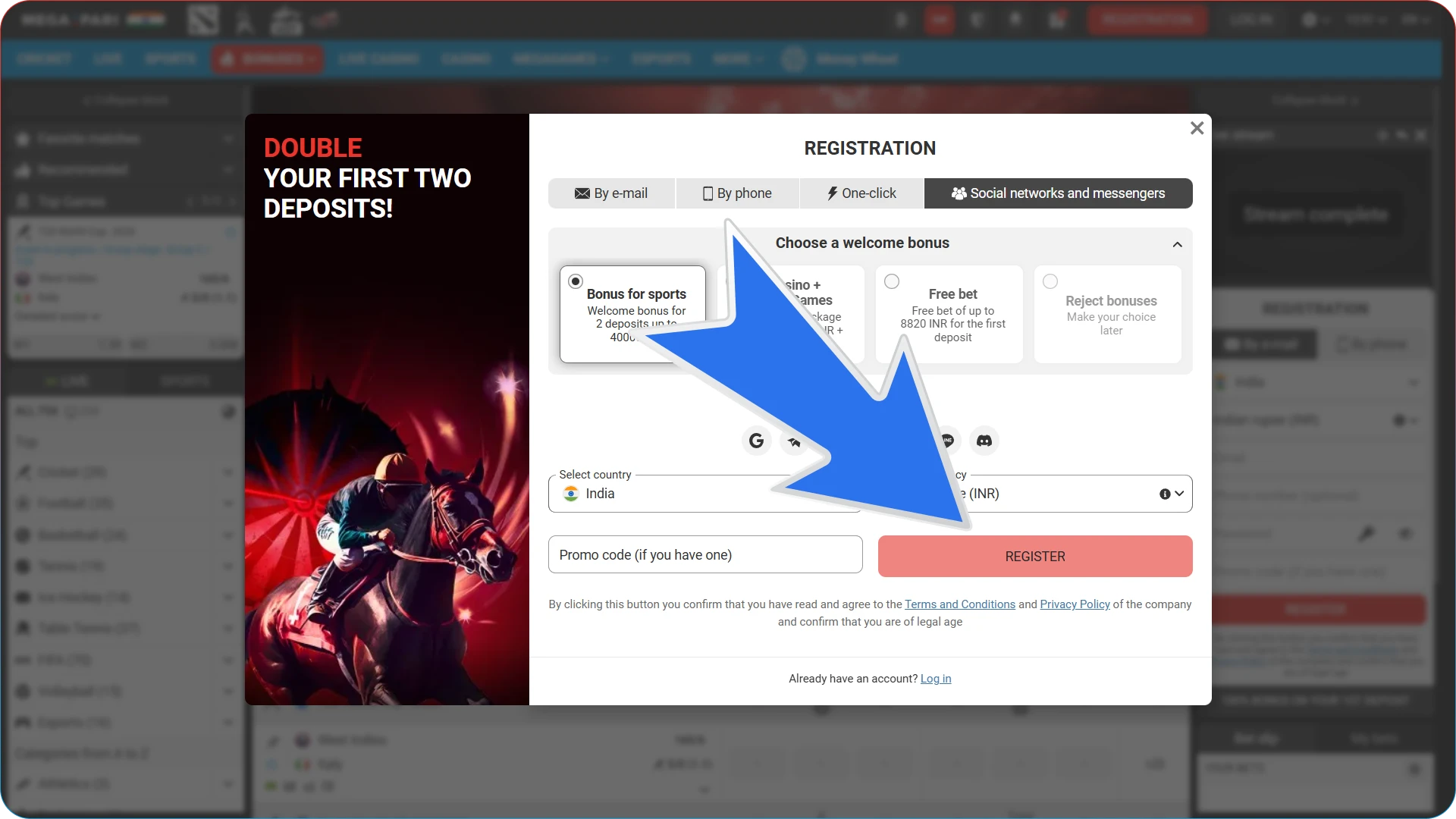The height and width of the screenshot is (819, 1456).
Task: Collapse the Choose a welcome bonus section
Action: click(x=1178, y=243)
